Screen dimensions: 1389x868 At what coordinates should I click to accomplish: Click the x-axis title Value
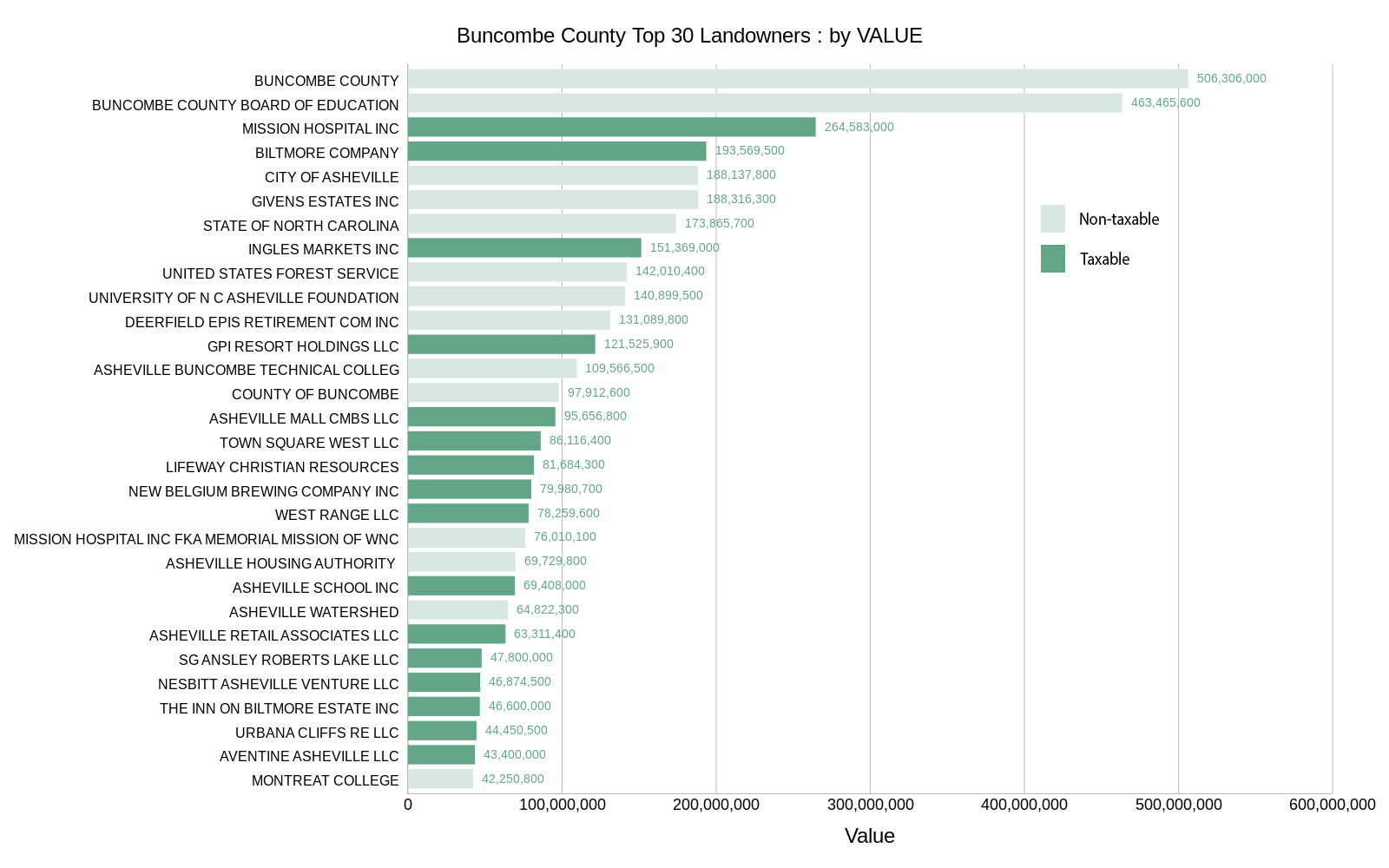click(870, 836)
